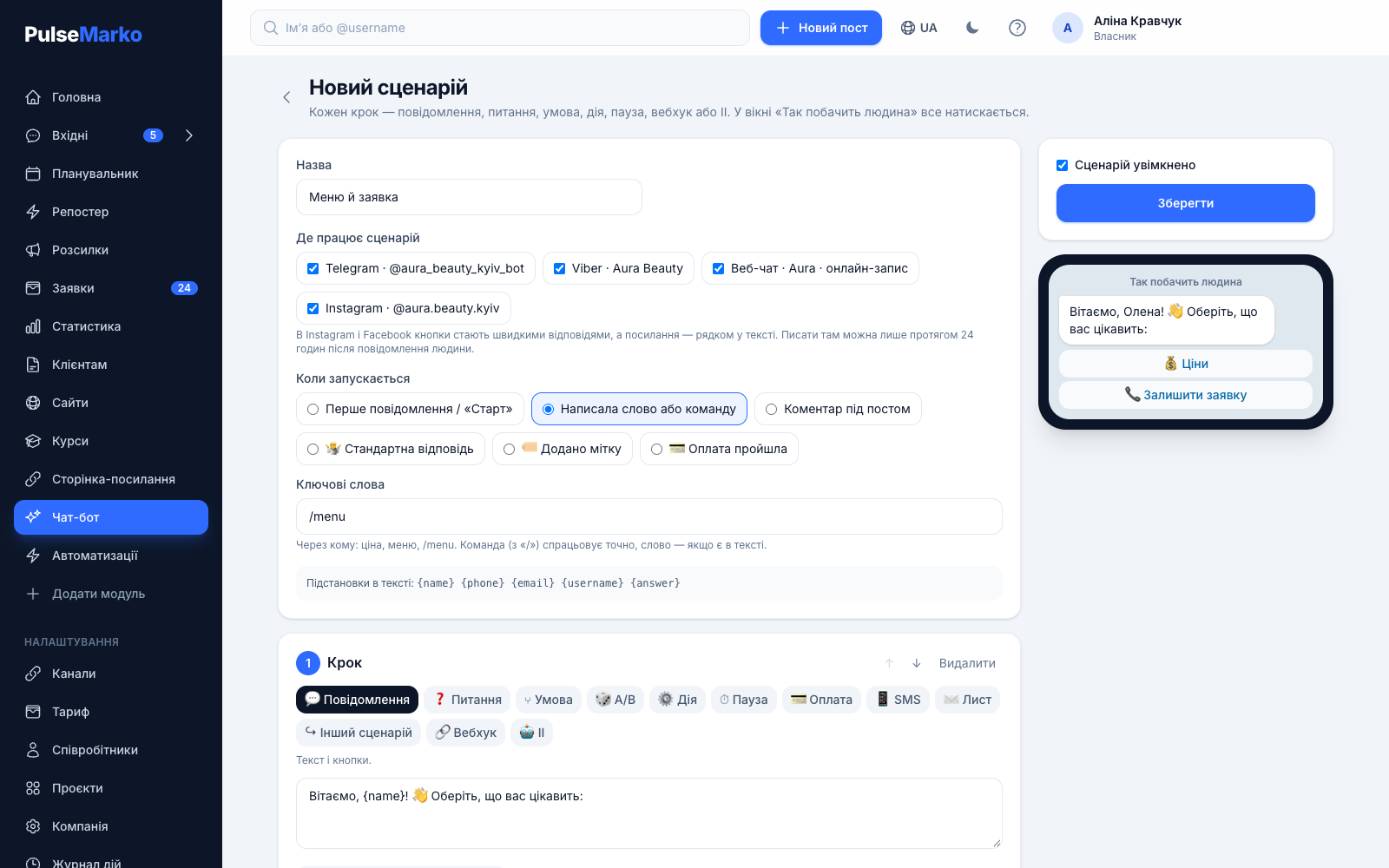Focus Ключові слова /menu field
Viewport: 1389px width, 868px height.
point(649,516)
